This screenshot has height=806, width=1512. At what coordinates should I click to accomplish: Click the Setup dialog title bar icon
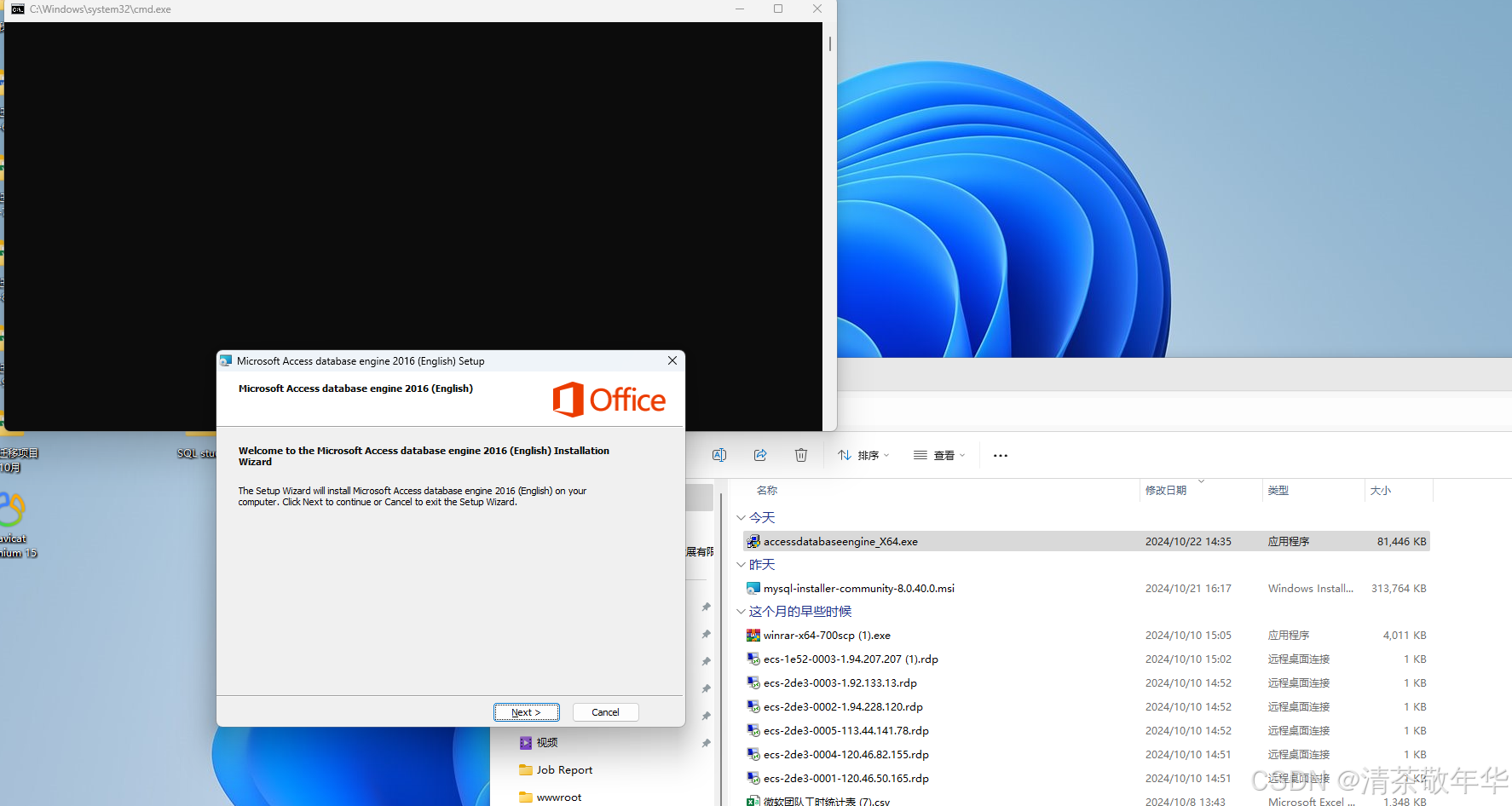[226, 361]
